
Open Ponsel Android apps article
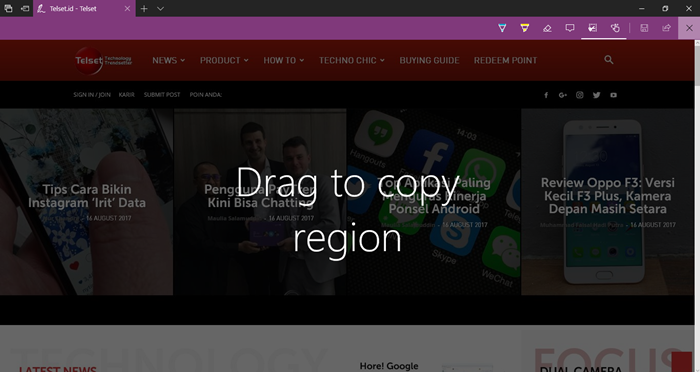[x=434, y=196]
